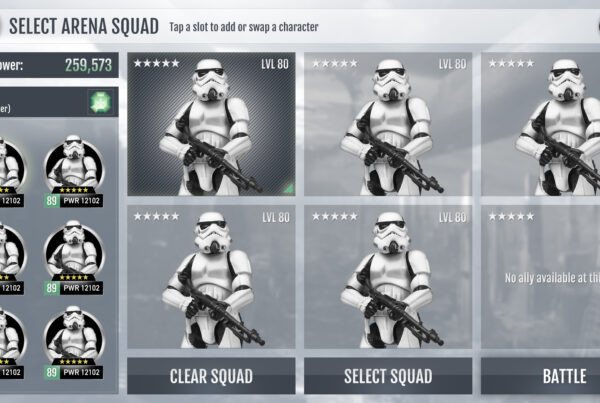Tap the top-middle stormtrooper squad slot
Viewport: 600px width, 403px height.
(x=388, y=124)
